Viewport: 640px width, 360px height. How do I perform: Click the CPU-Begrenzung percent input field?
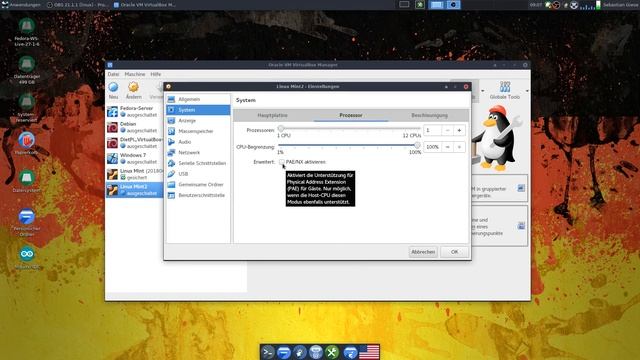pyautogui.click(x=433, y=147)
